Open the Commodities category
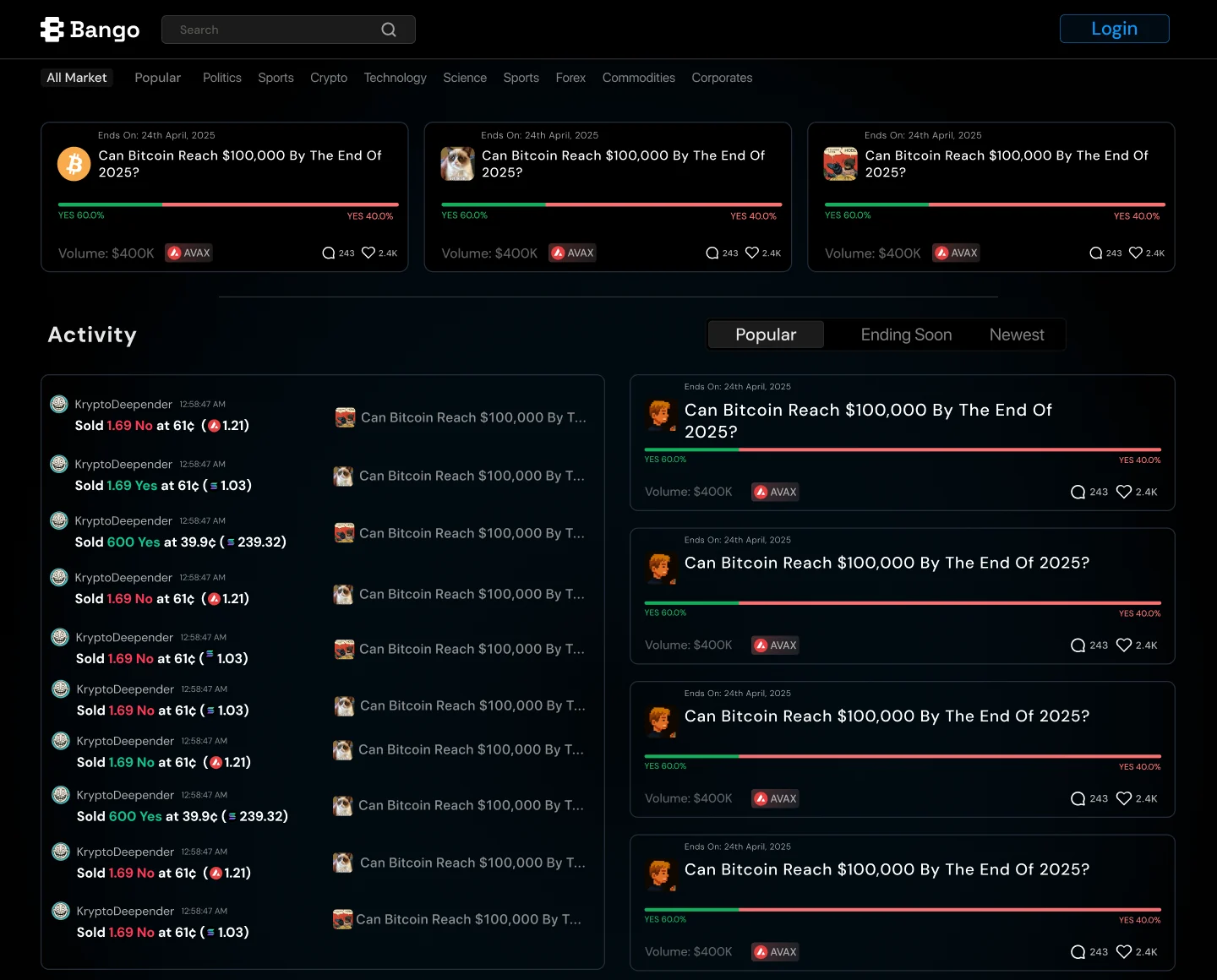This screenshot has height=980, width=1217. coord(639,78)
